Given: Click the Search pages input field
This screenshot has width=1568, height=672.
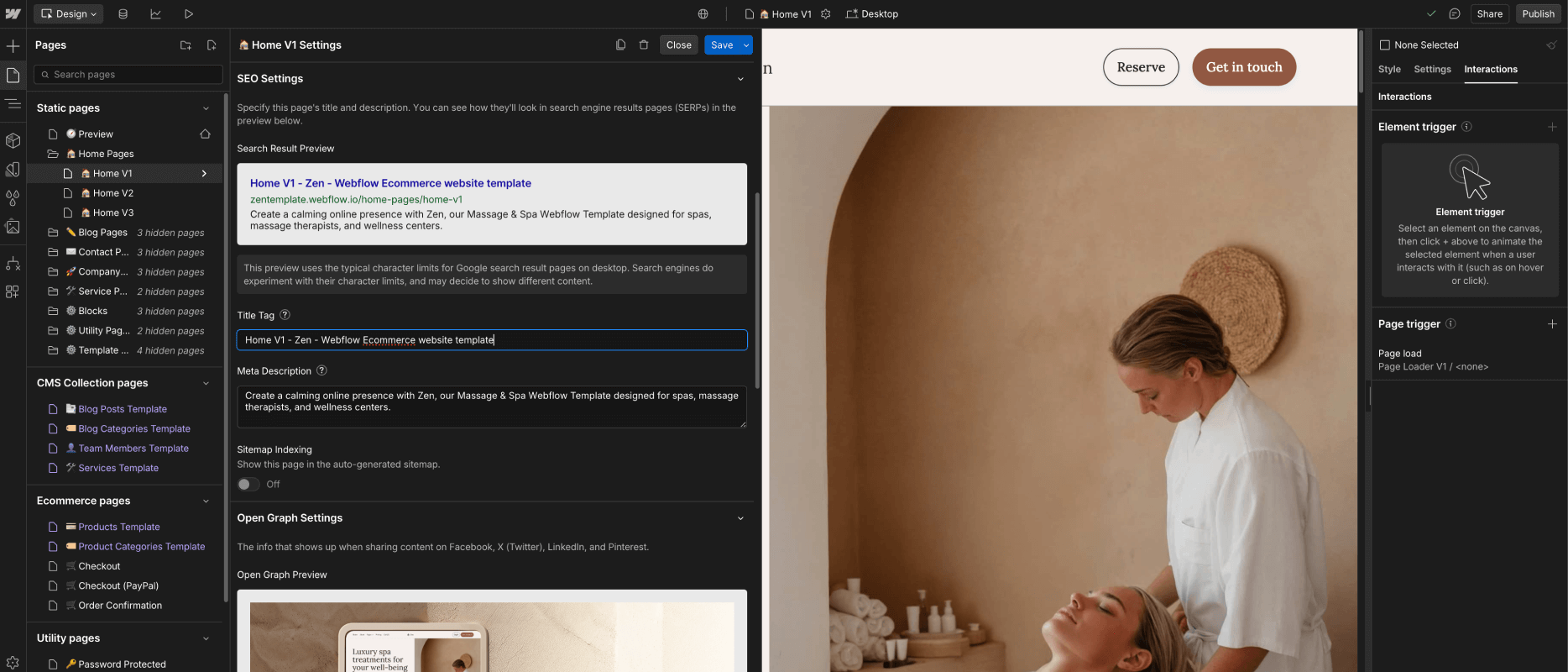Looking at the screenshot, I should click(x=128, y=75).
